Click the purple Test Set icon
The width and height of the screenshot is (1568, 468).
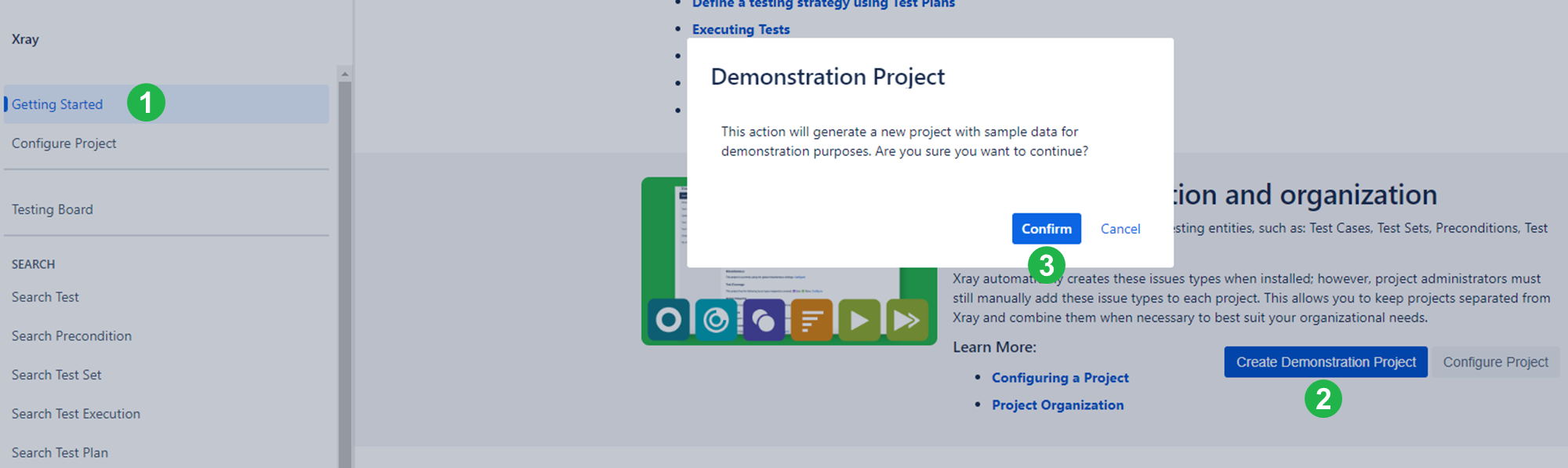[764, 320]
